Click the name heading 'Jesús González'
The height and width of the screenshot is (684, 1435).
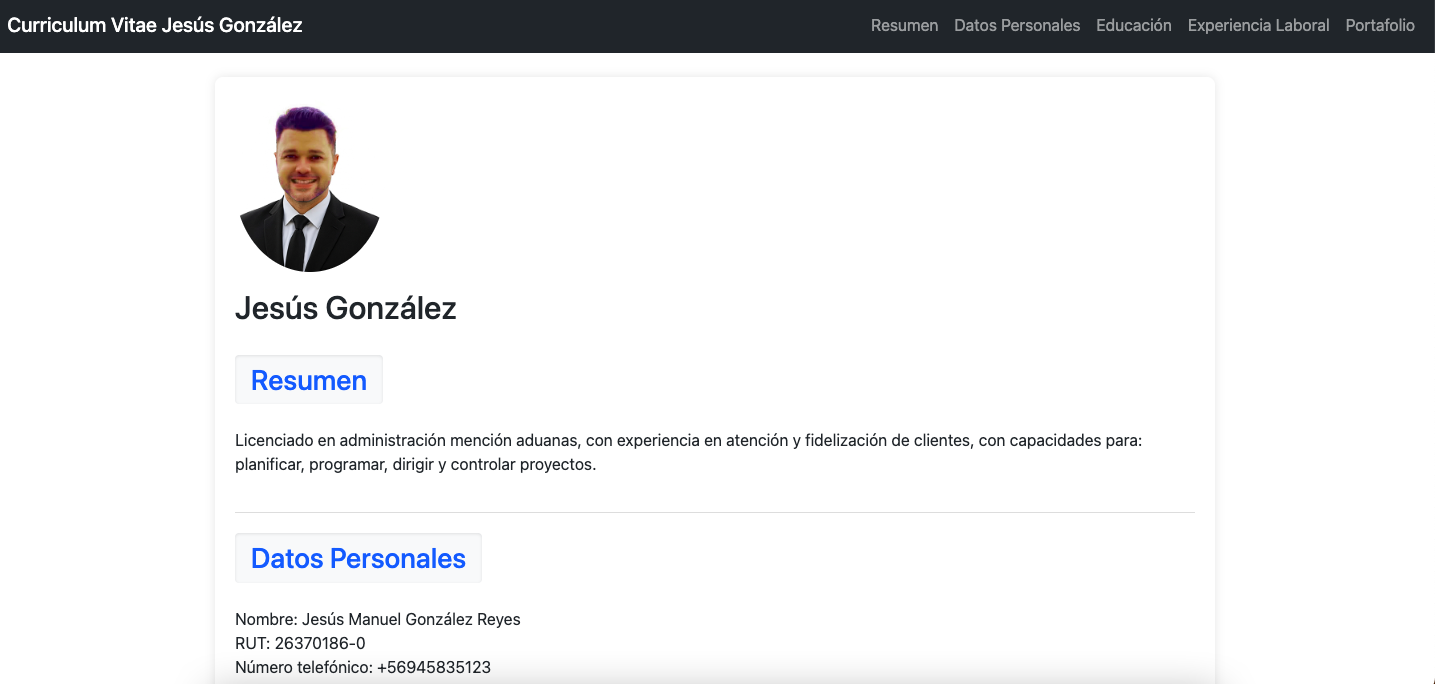pos(346,308)
